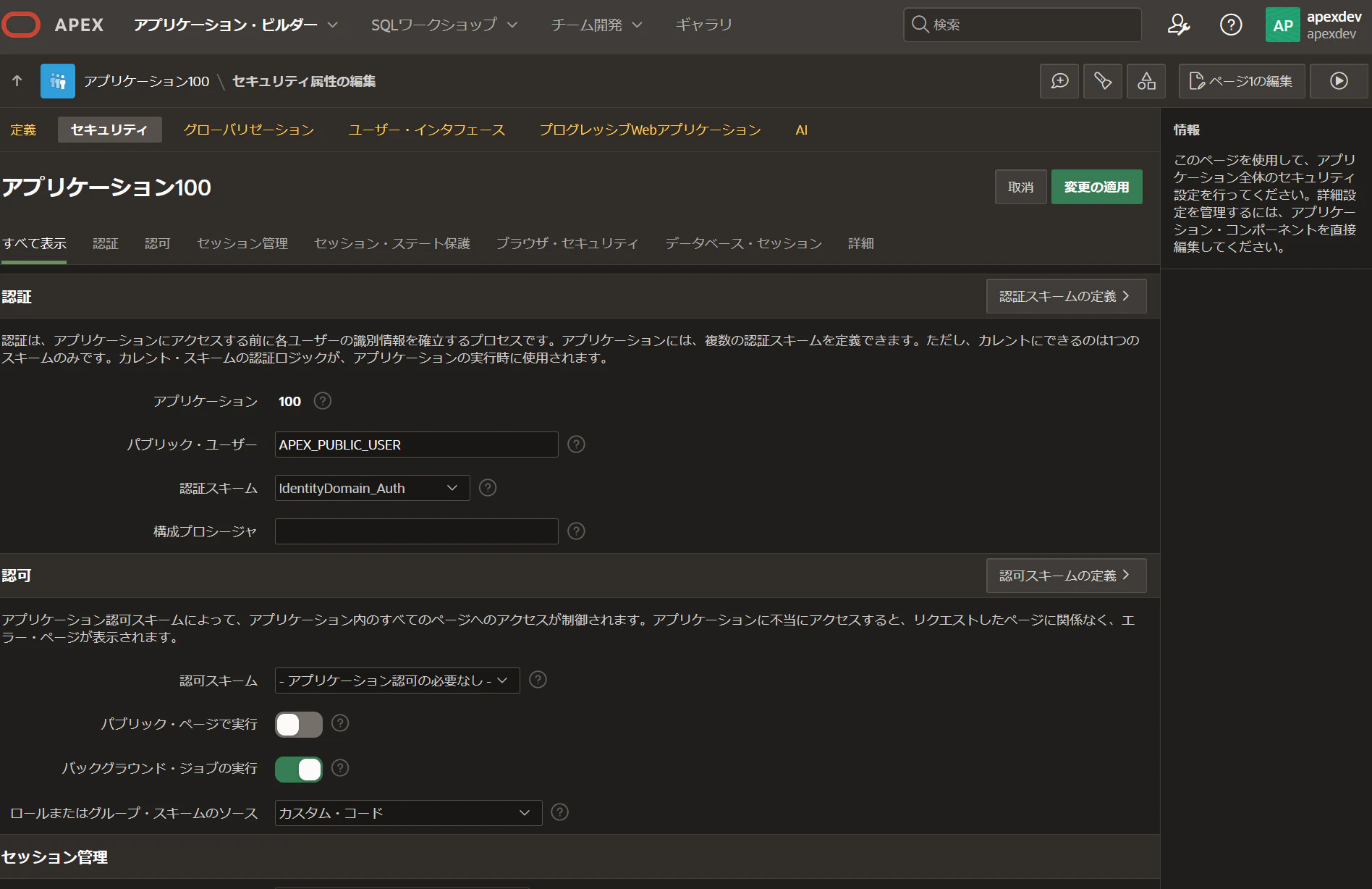Screen dimensions: 1372x889
Task: Click the apexdev username text
Action: coord(1334,17)
